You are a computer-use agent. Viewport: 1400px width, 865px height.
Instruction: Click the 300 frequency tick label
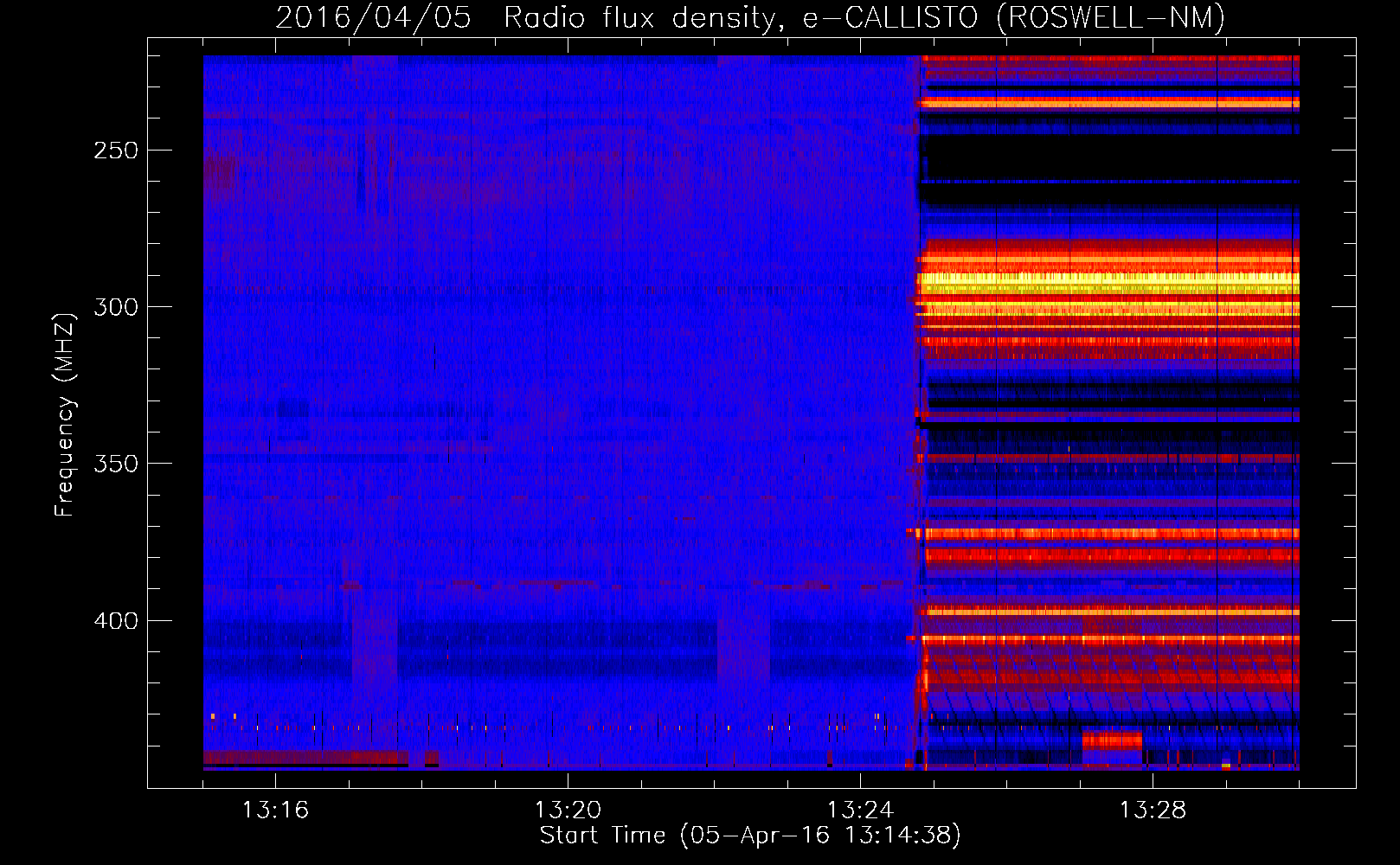coord(116,307)
